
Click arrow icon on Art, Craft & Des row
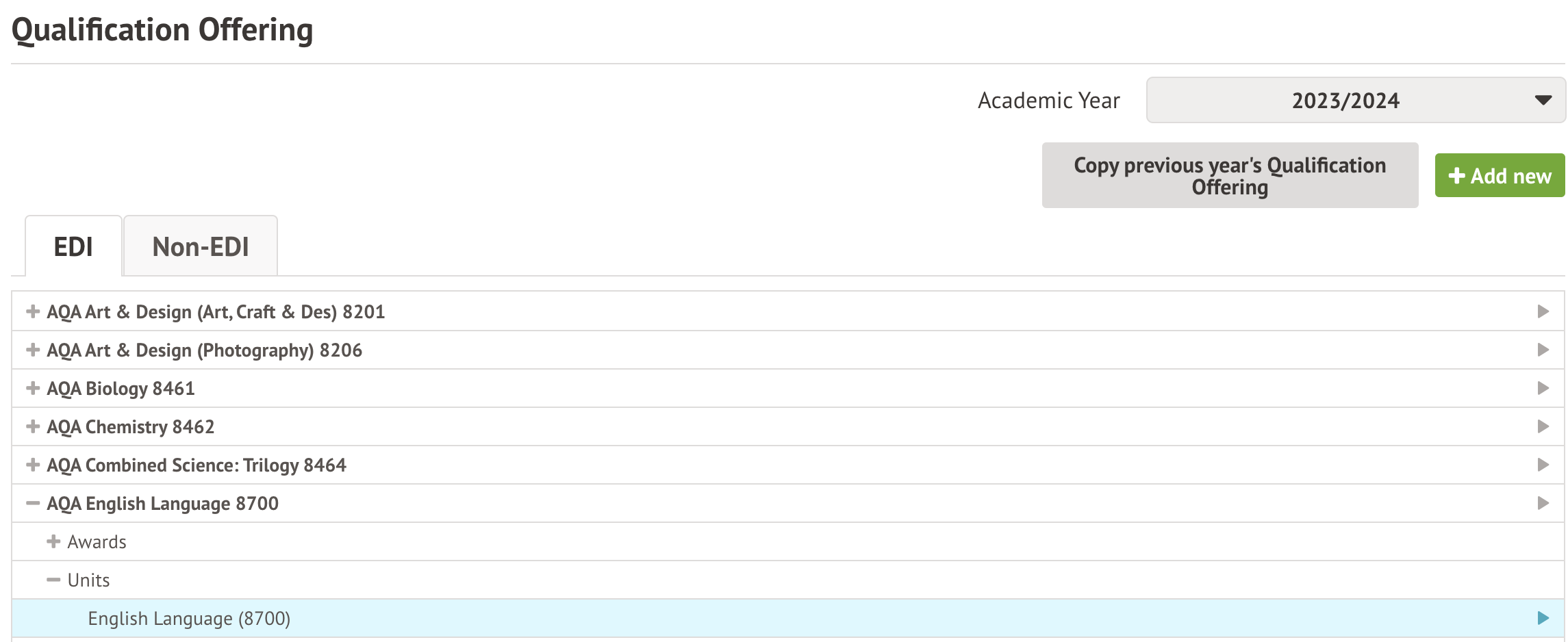click(1543, 311)
